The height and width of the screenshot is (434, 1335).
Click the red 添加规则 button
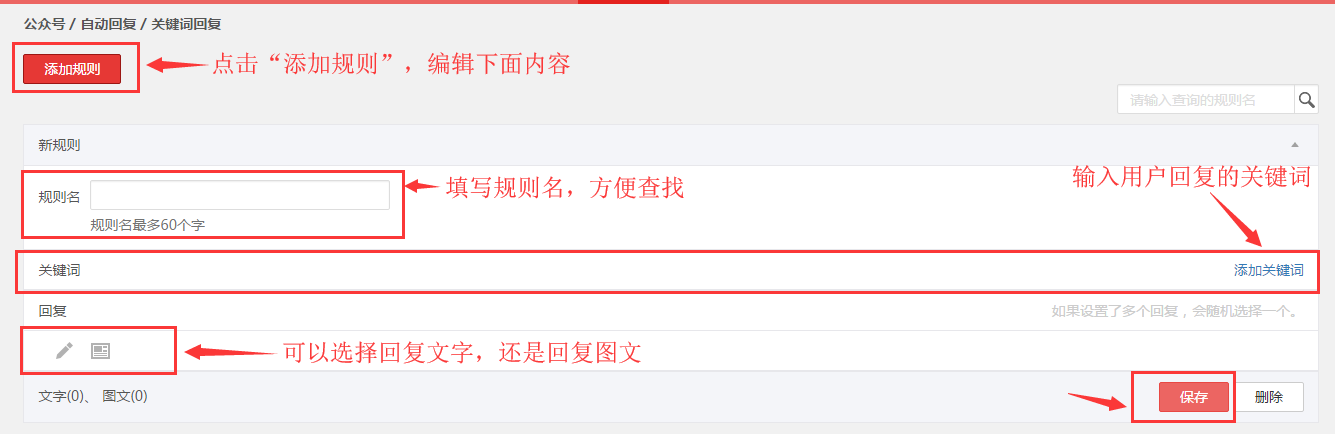(x=72, y=69)
